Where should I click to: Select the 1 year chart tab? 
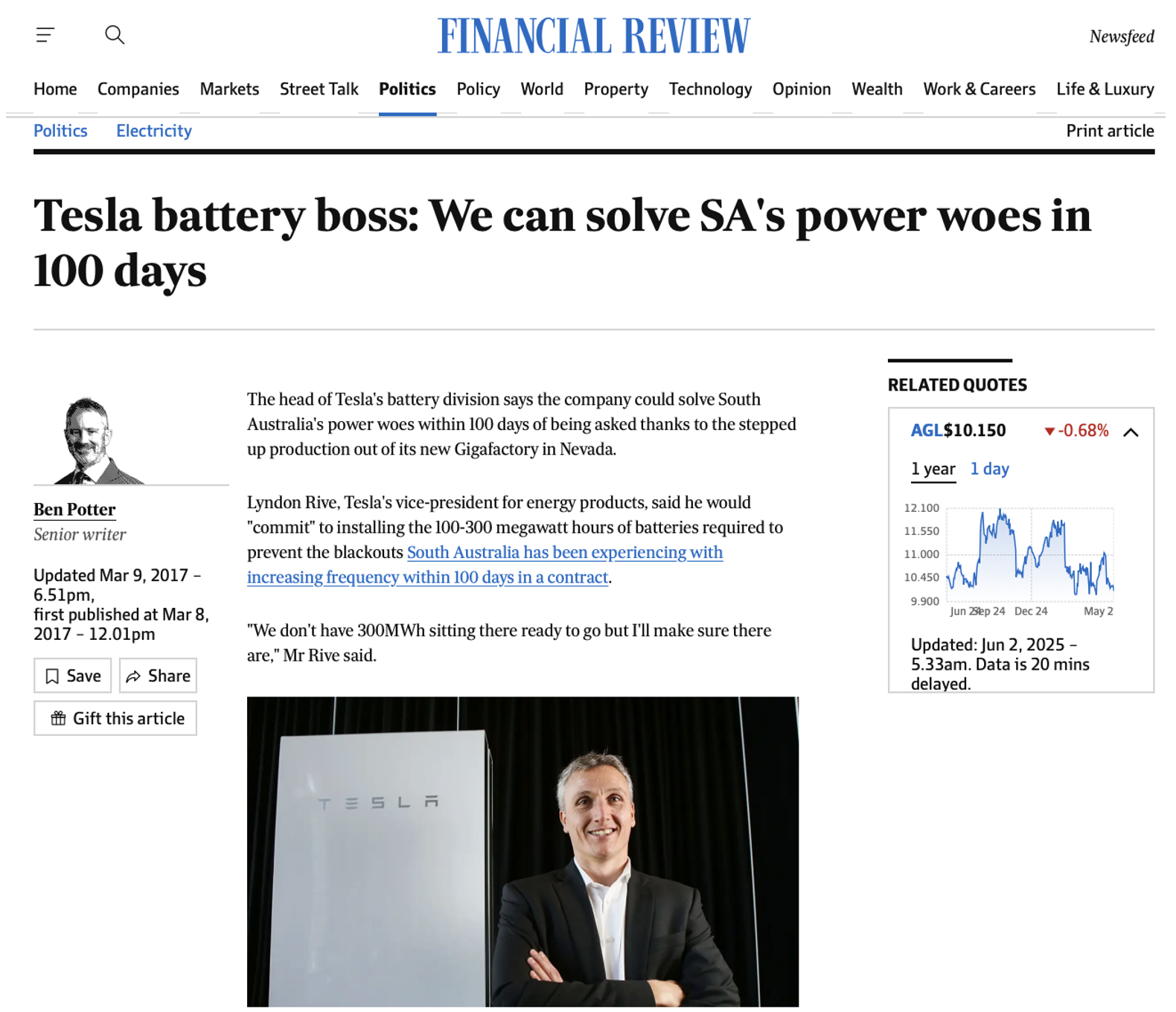pyautogui.click(x=933, y=469)
